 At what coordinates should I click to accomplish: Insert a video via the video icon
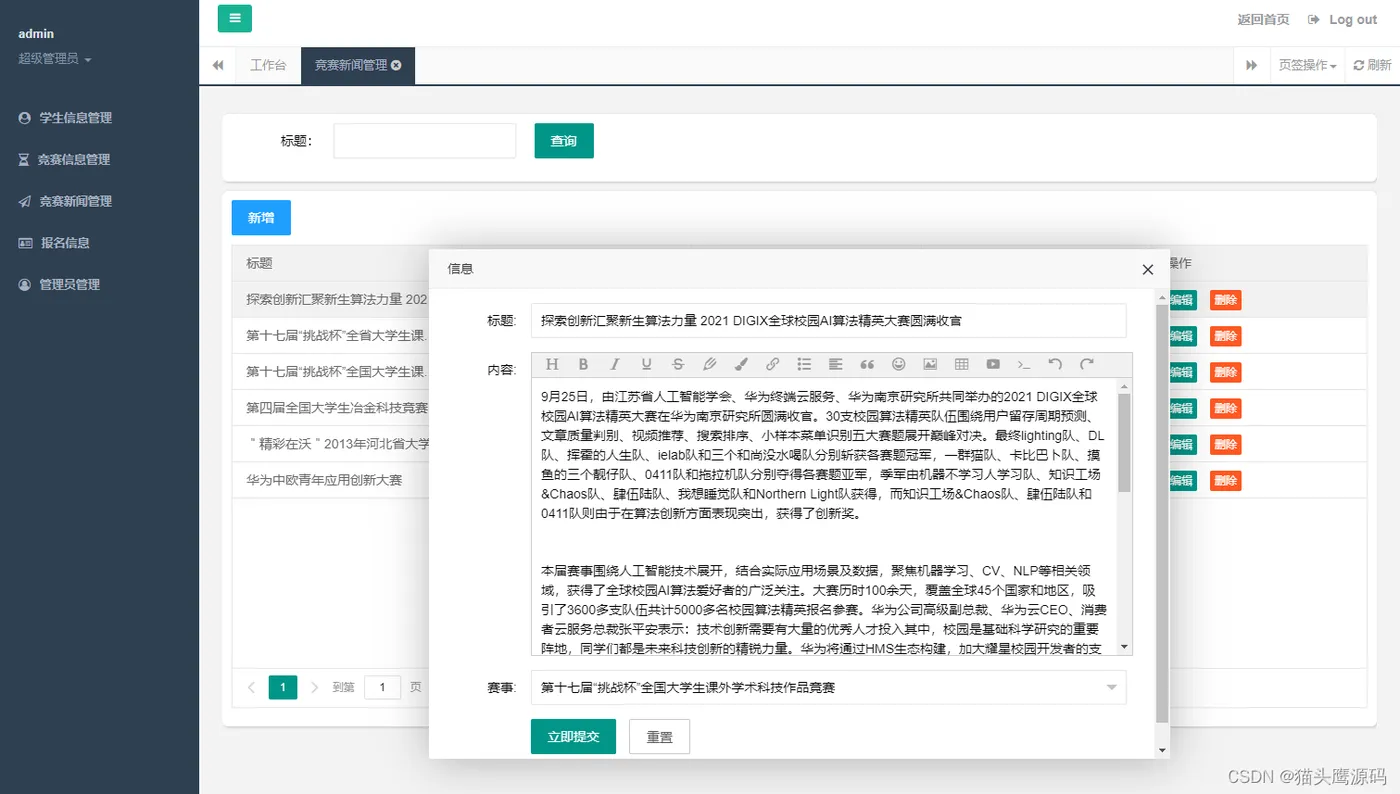tap(993, 364)
